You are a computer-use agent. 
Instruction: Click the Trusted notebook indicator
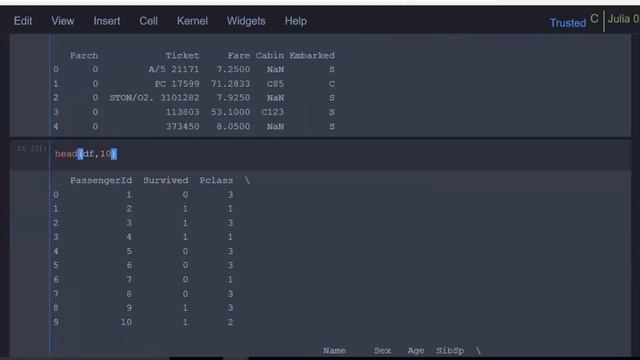[x=568, y=23]
